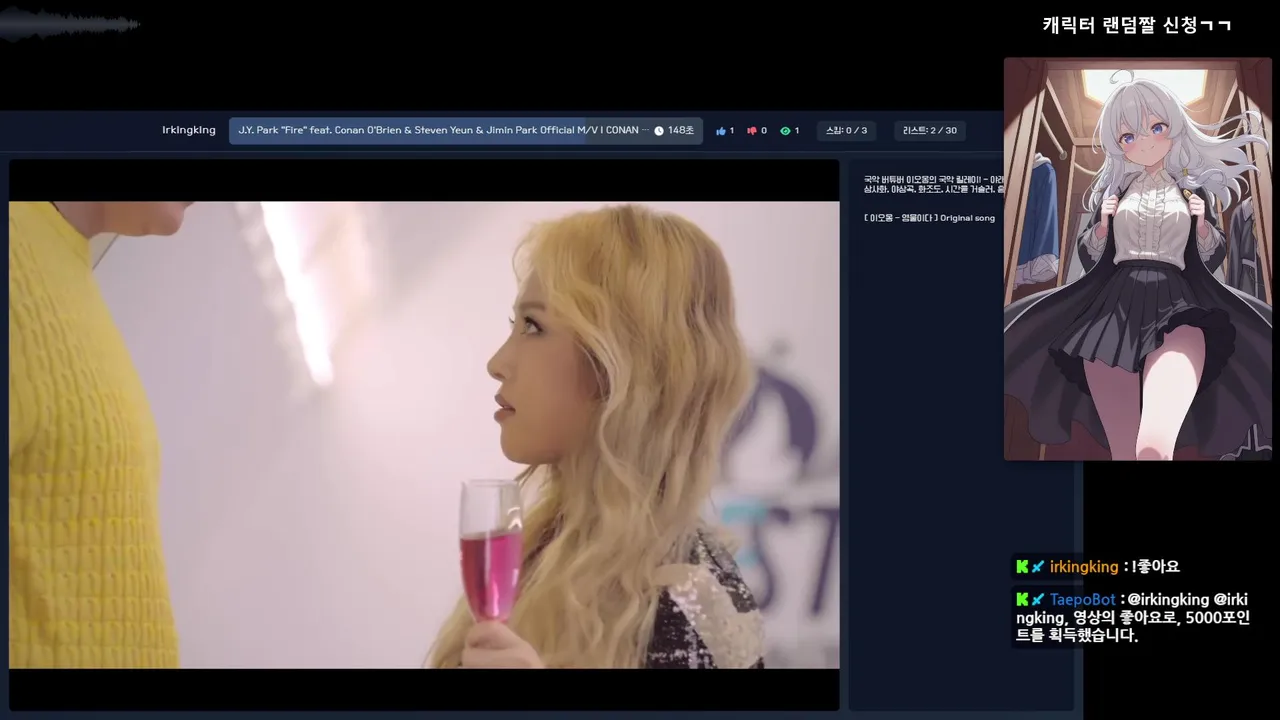Open the anime character image on the right
The image size is (1280, 720).
coord(1137,259)
